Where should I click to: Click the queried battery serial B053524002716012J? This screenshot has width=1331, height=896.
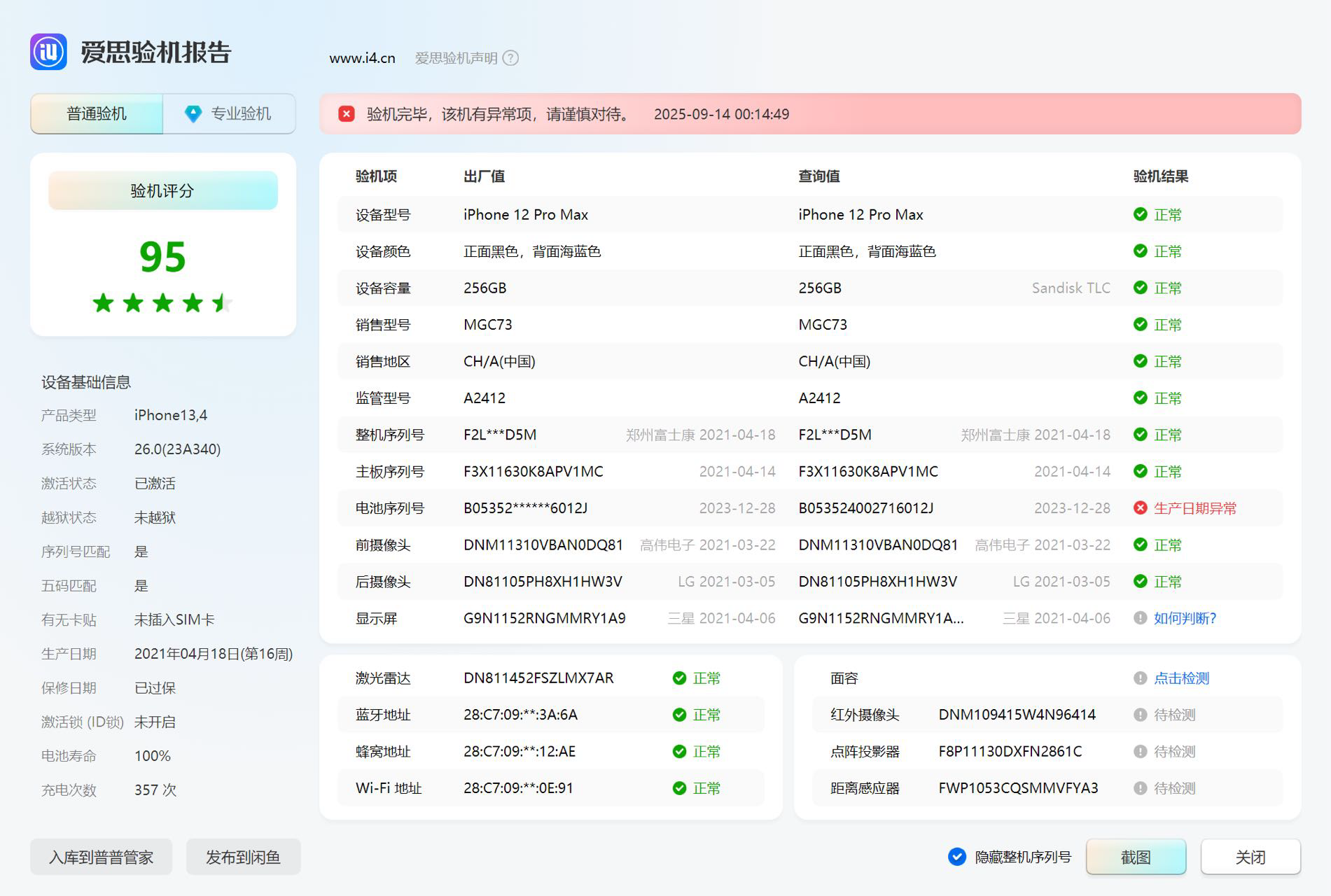pos(865,508)
